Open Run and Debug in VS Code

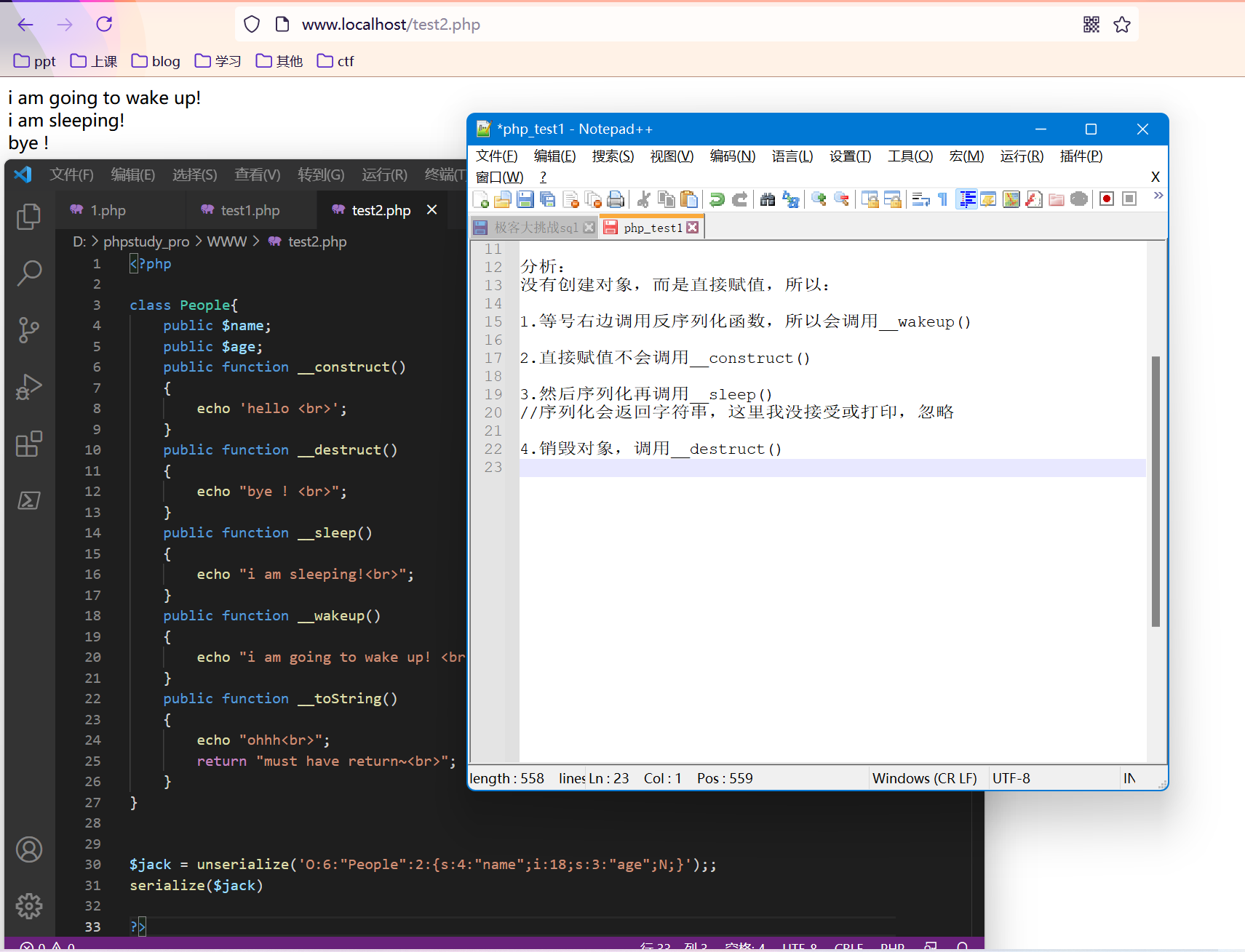29,386
